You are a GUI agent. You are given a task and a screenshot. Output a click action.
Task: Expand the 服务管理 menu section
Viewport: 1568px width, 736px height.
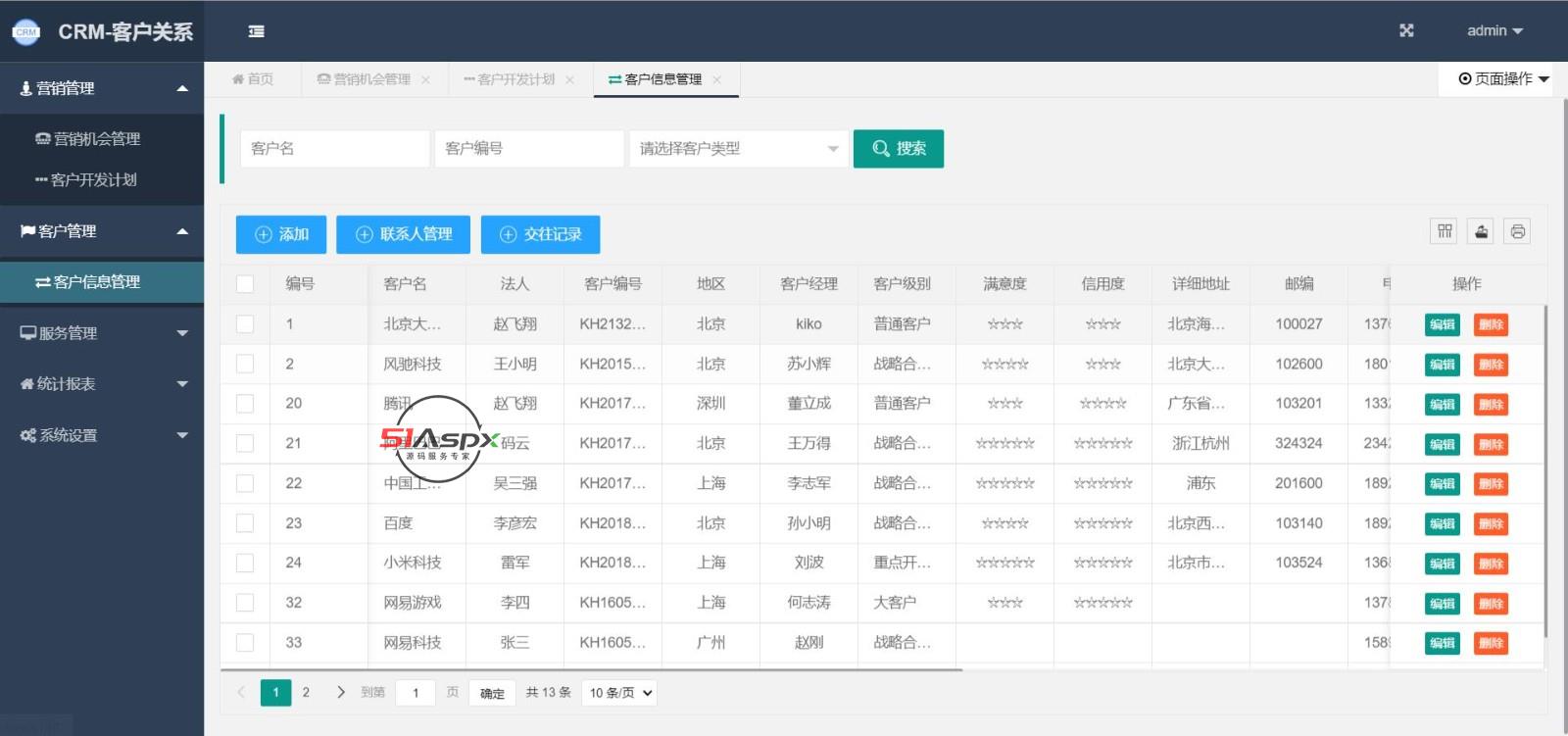(x=102, y=333)
